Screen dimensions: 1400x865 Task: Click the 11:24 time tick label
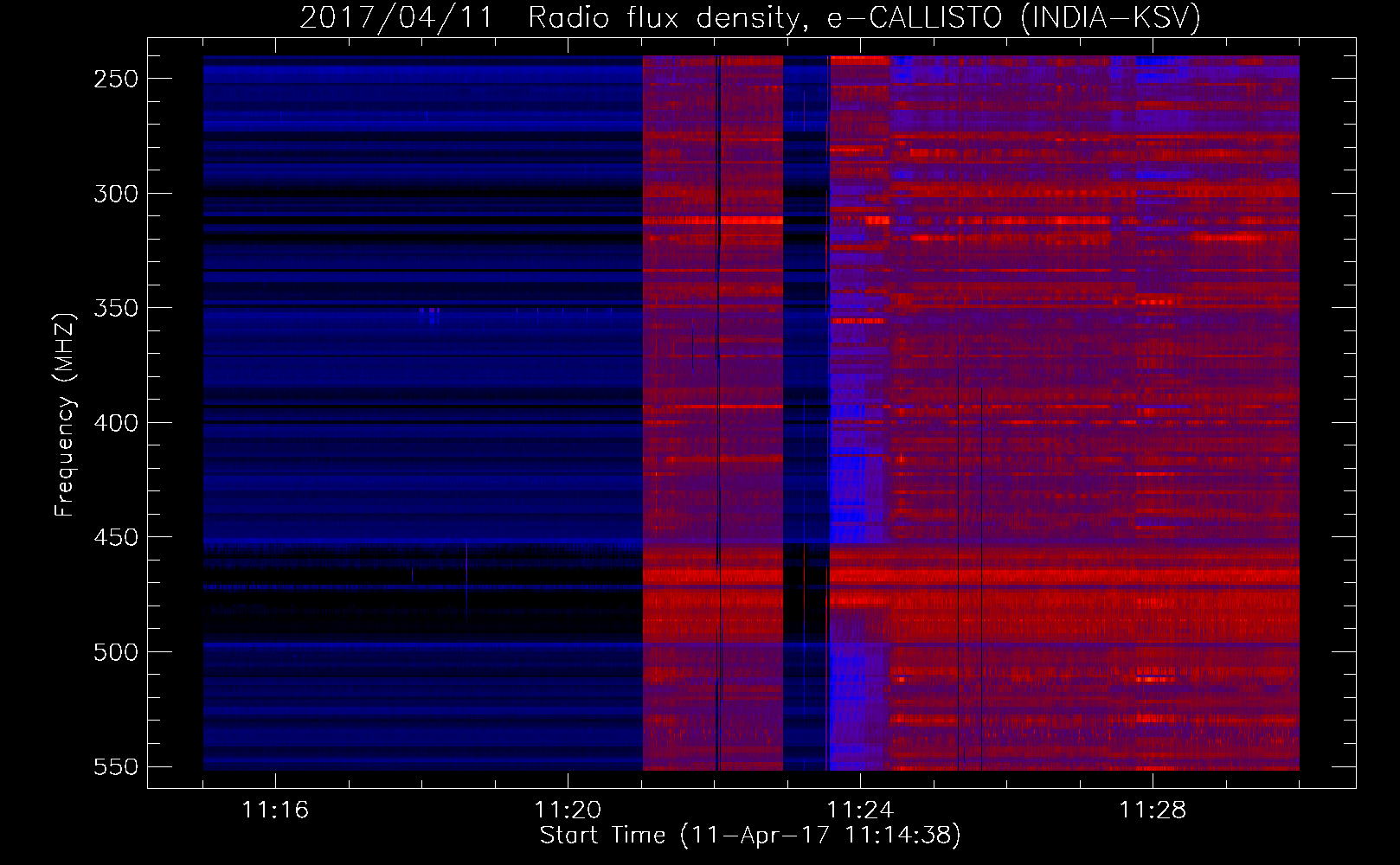pos(860,811)
